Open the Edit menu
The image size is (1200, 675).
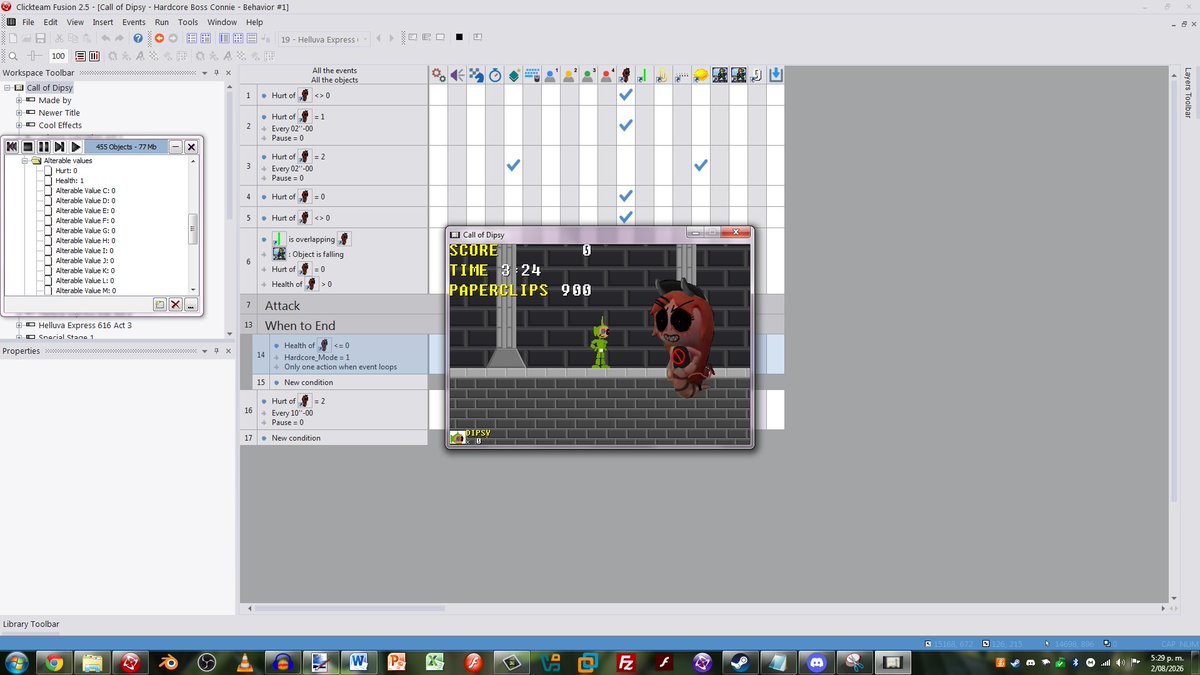click(50, 22)
